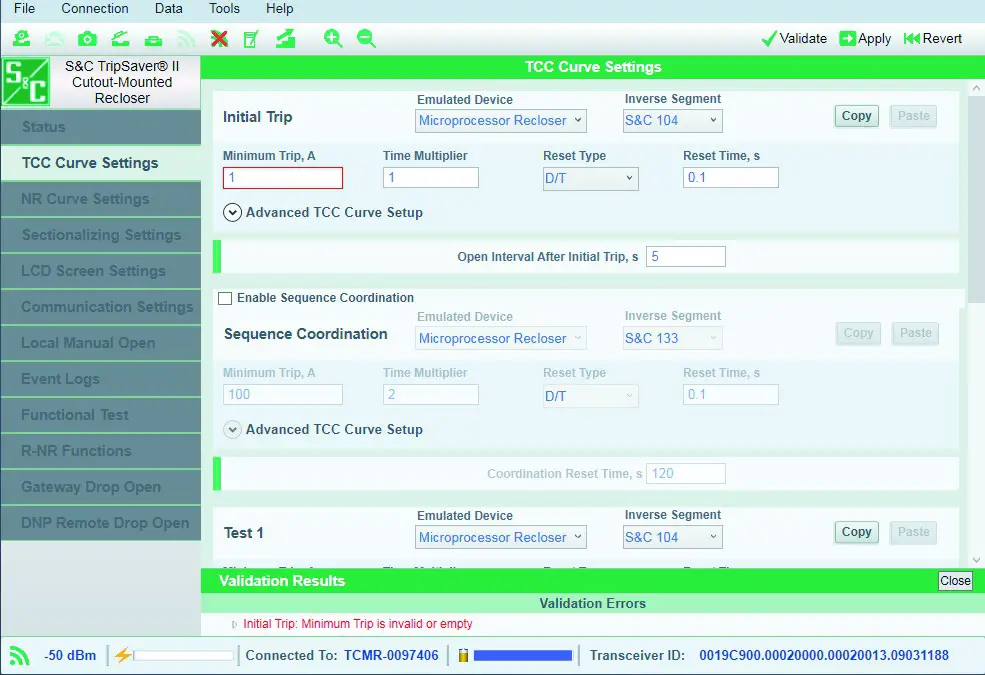Image resolution: width=985 pixels, height=675 pixels.
Task: Click the first toolbar icon with a checkmark badge
Action: pyautogui.click(x=22, y=39)
